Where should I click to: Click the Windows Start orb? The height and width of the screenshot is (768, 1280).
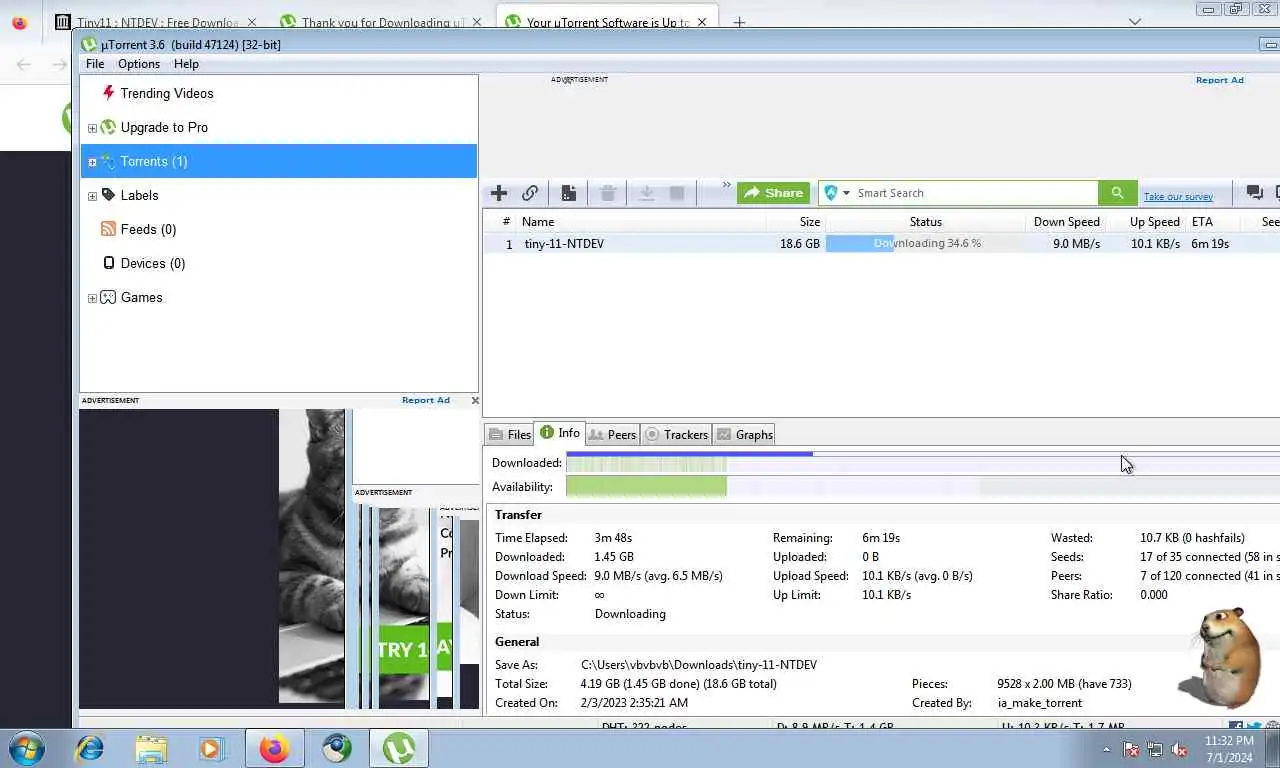pos(26,748)
